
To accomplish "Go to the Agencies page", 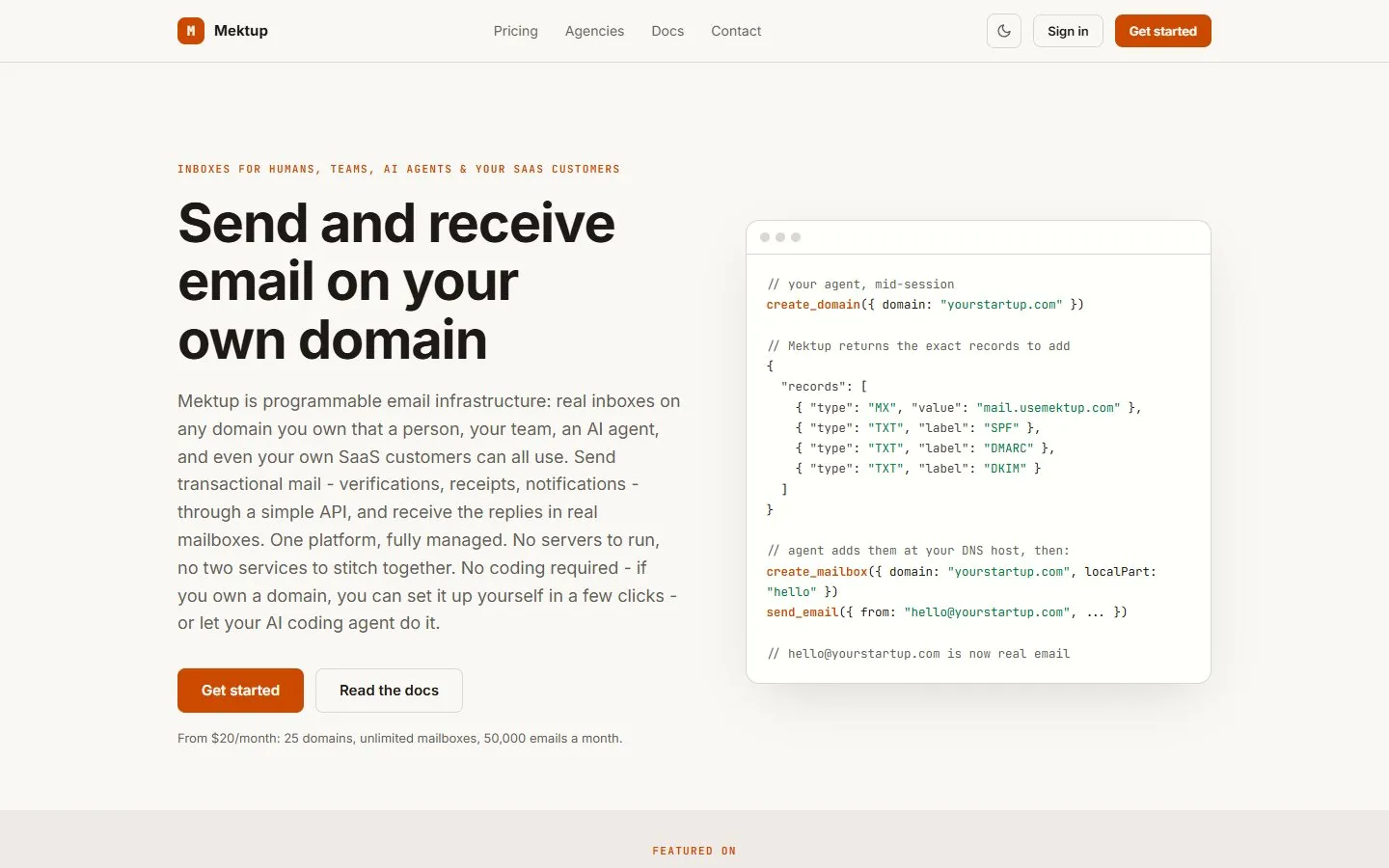I will [x=594, y=31].
